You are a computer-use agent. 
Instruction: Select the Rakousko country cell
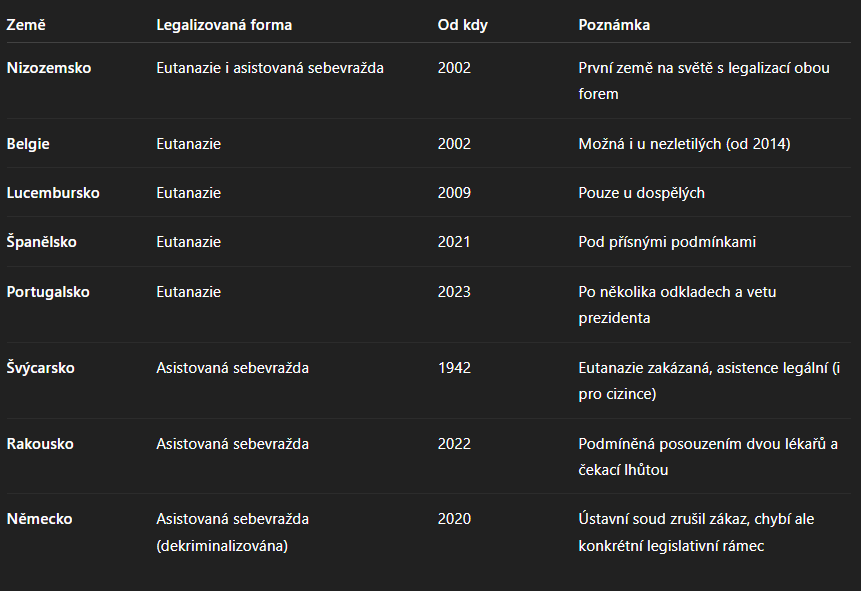(40, 444)
